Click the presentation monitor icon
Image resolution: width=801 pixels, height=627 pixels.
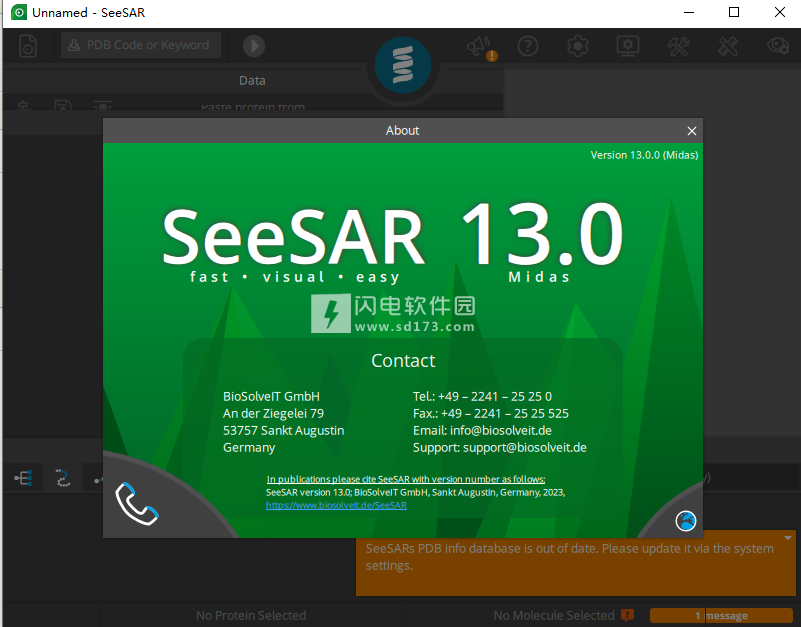(x=628, y=47)
